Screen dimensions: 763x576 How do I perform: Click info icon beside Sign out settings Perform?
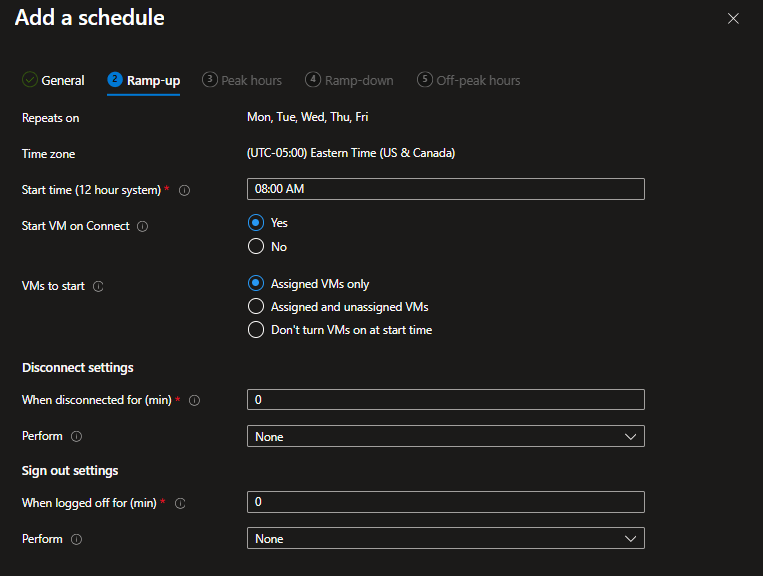click(x=77, y=539)
